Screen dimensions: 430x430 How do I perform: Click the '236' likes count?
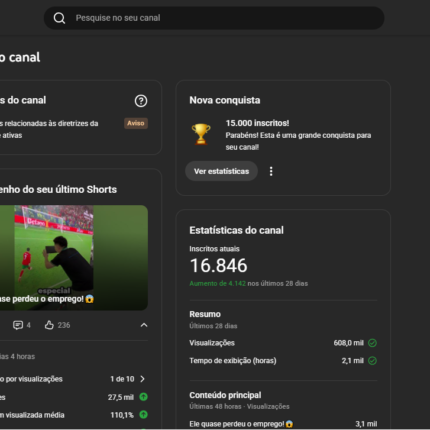click(64, 325)
